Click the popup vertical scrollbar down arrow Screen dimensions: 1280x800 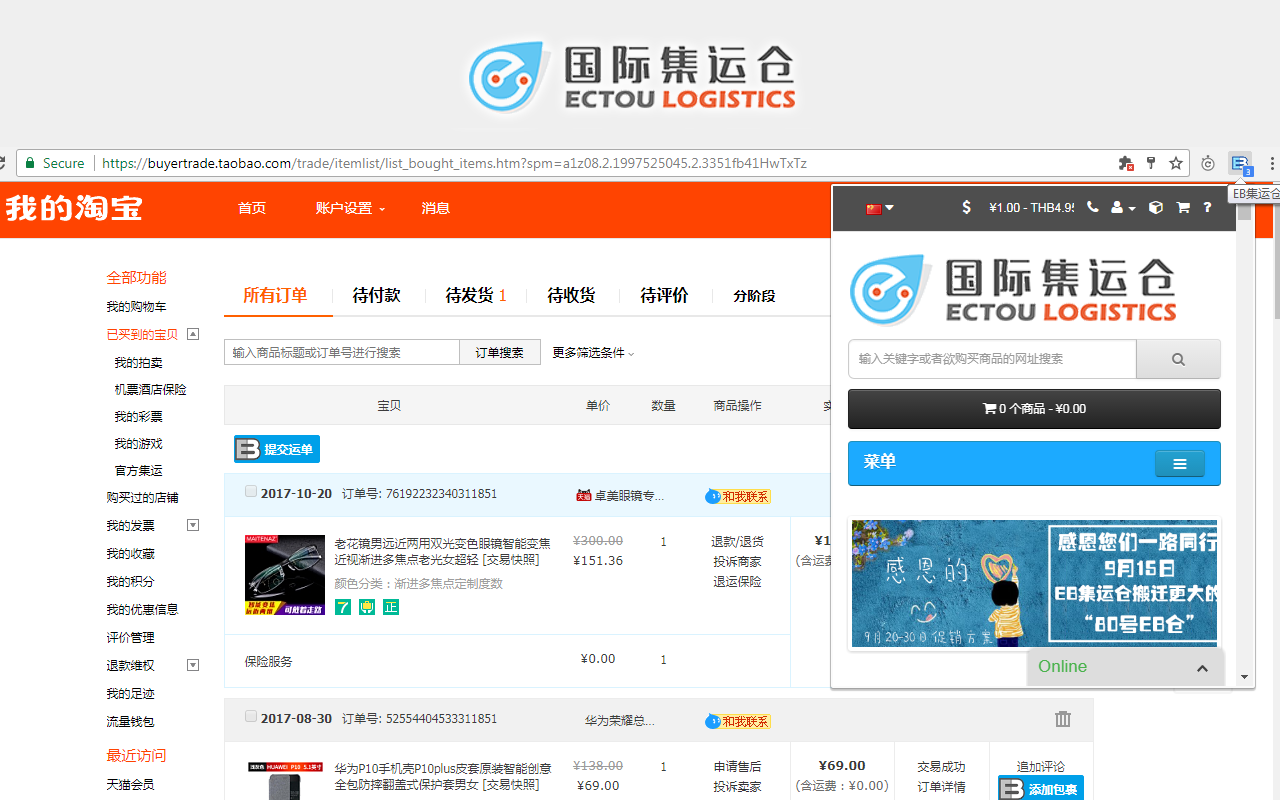1245,678
